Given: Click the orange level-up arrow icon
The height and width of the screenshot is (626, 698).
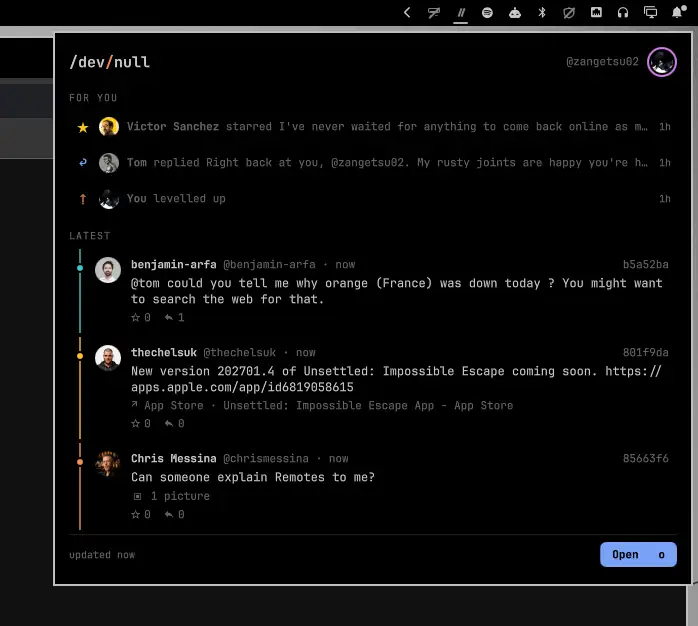Looking at the screenshot, I should [x=83, y=199].
